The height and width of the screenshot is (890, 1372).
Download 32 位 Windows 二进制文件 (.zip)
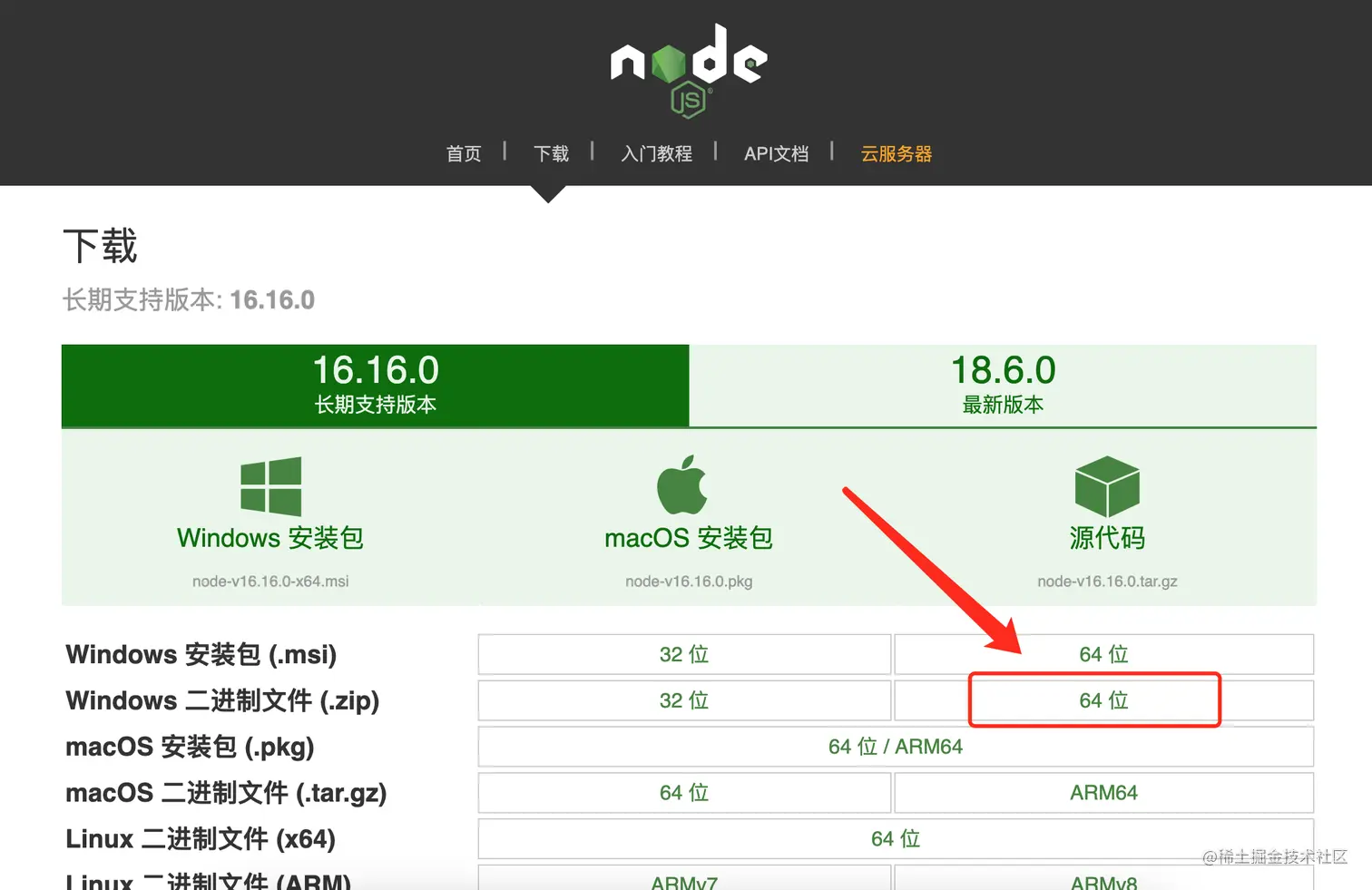click(684, 700)
